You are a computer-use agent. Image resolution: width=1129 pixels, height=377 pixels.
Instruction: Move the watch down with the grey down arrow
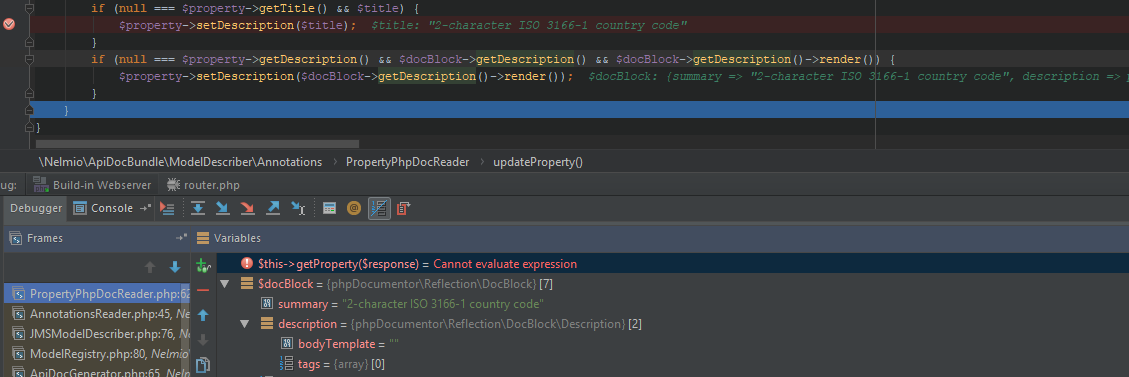[x=202, y=340]
